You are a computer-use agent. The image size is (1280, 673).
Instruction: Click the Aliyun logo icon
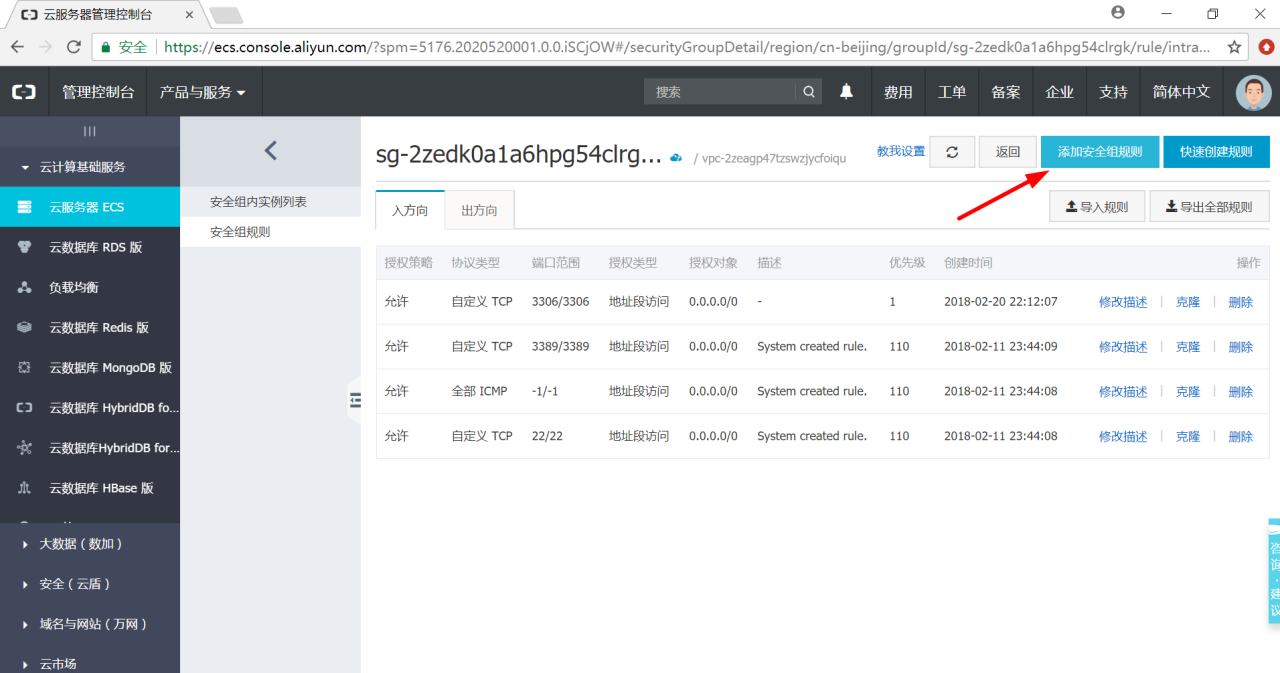[24, 92]
